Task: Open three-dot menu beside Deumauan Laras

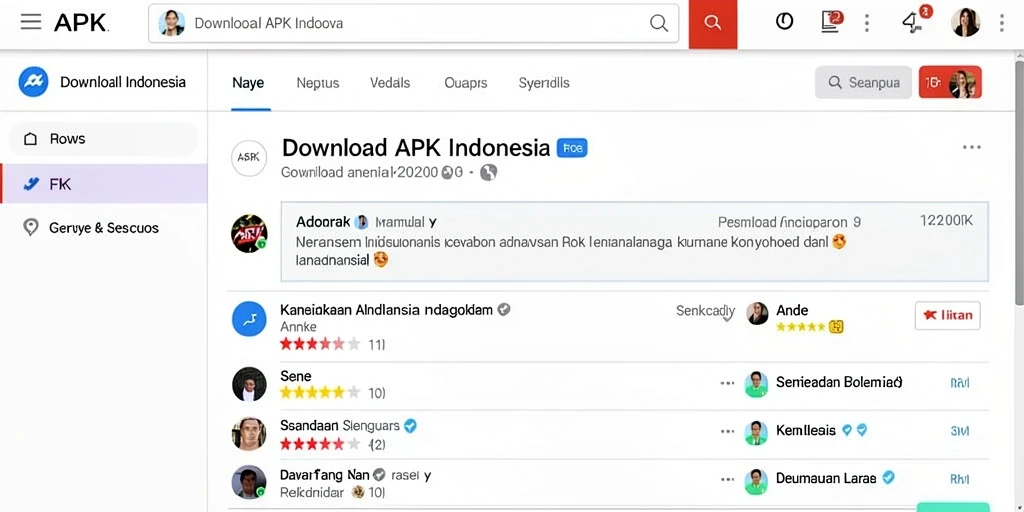Action: coord(727,481)
